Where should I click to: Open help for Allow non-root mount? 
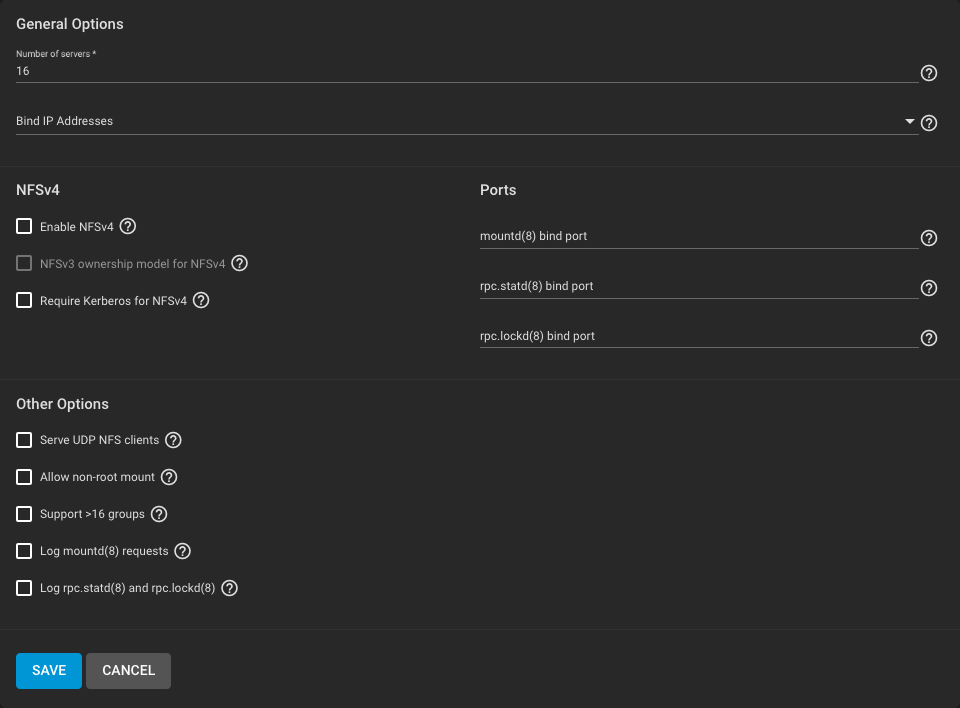coord(169,477)
